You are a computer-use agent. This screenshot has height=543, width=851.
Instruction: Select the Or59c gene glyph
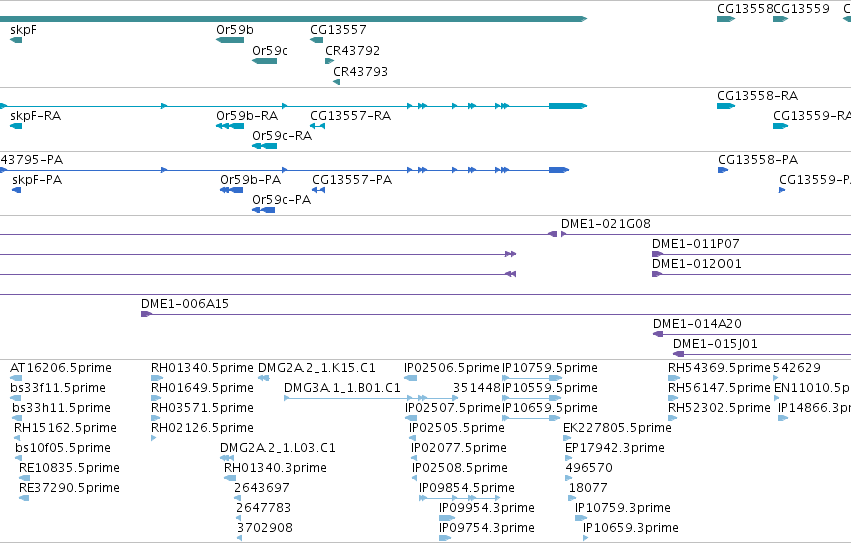pyautogui.click(x=265, y=61)
